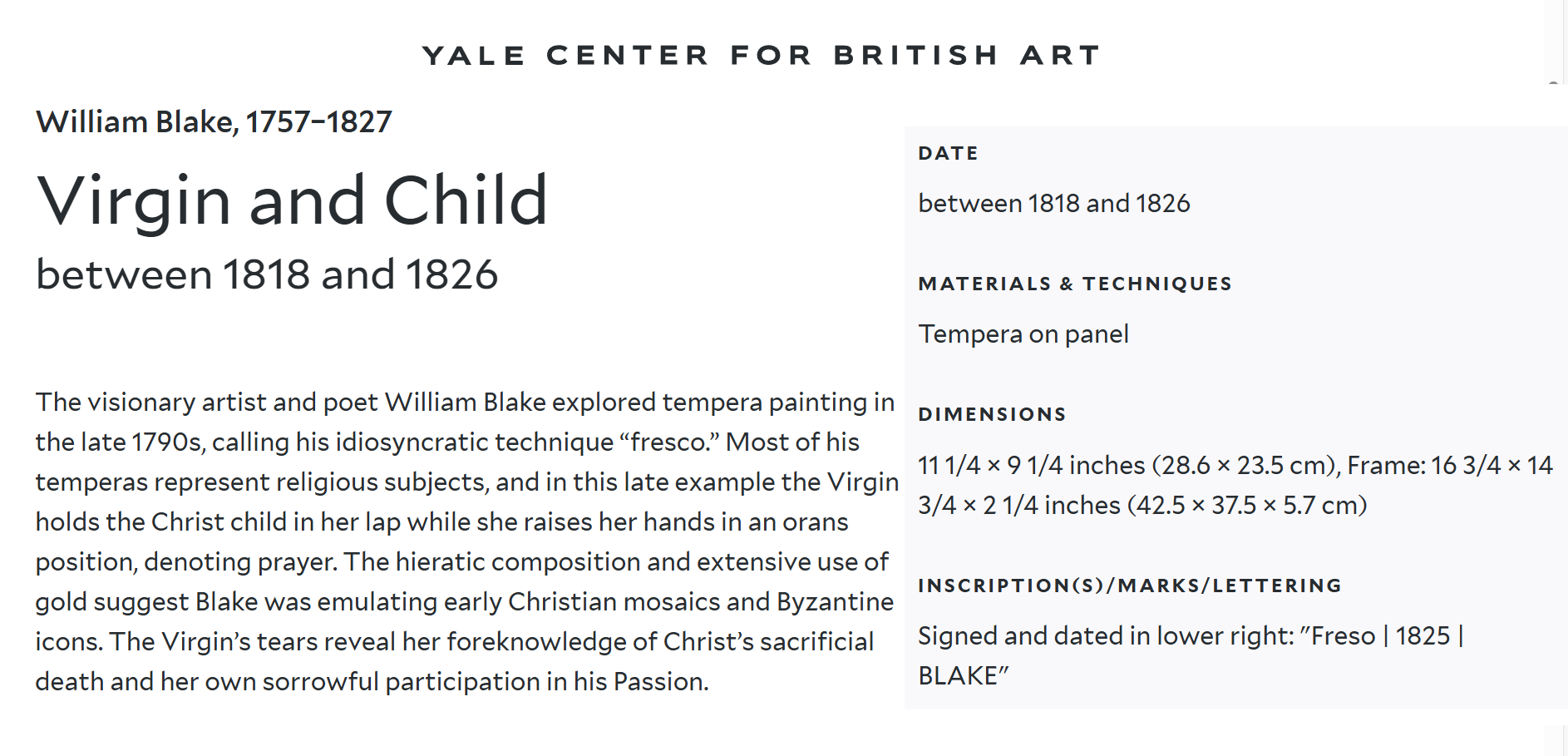
Task: Select the DATE section label
Action: click(x=949, y=153)
